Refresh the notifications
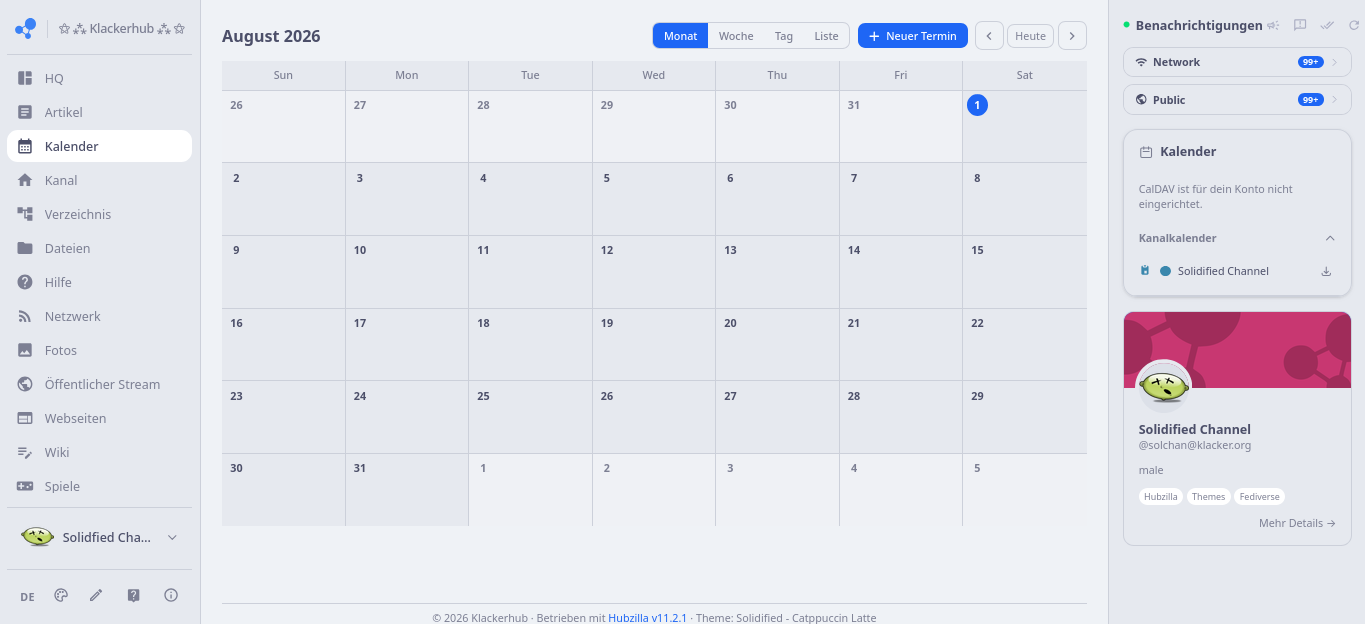This screenshot has height=624, width=1365. tap(1354, 25)
